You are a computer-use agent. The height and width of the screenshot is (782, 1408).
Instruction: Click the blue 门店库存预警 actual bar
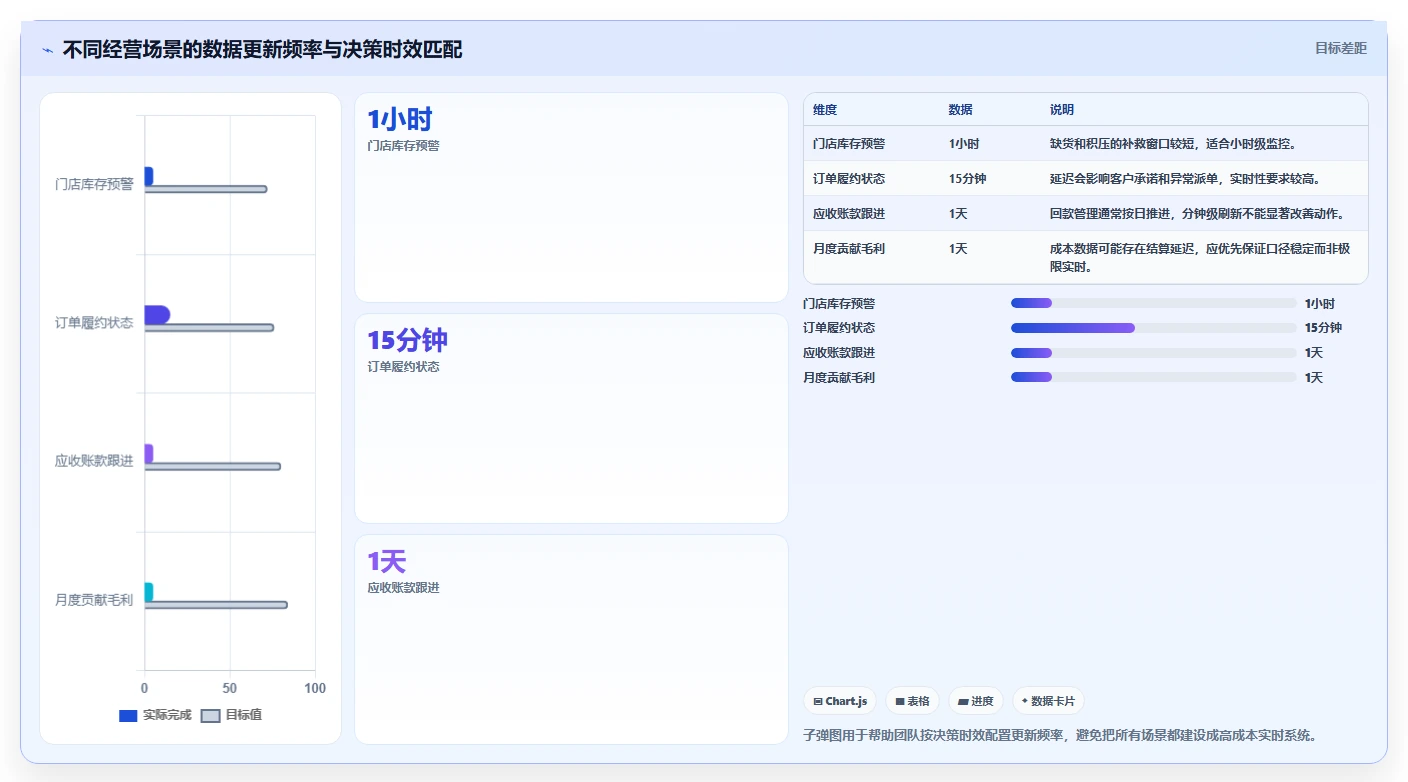point(149,176)
